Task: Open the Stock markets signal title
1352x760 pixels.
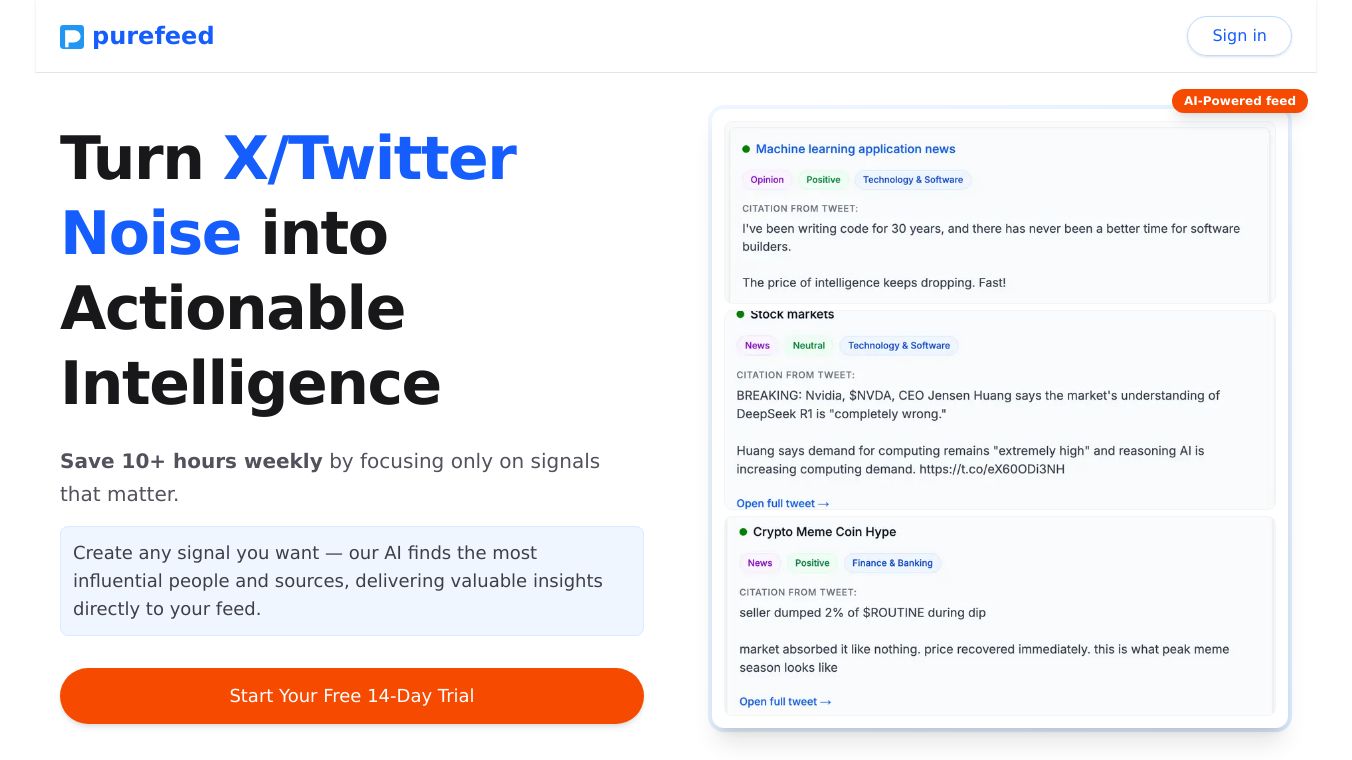Action: pos(792,314)
